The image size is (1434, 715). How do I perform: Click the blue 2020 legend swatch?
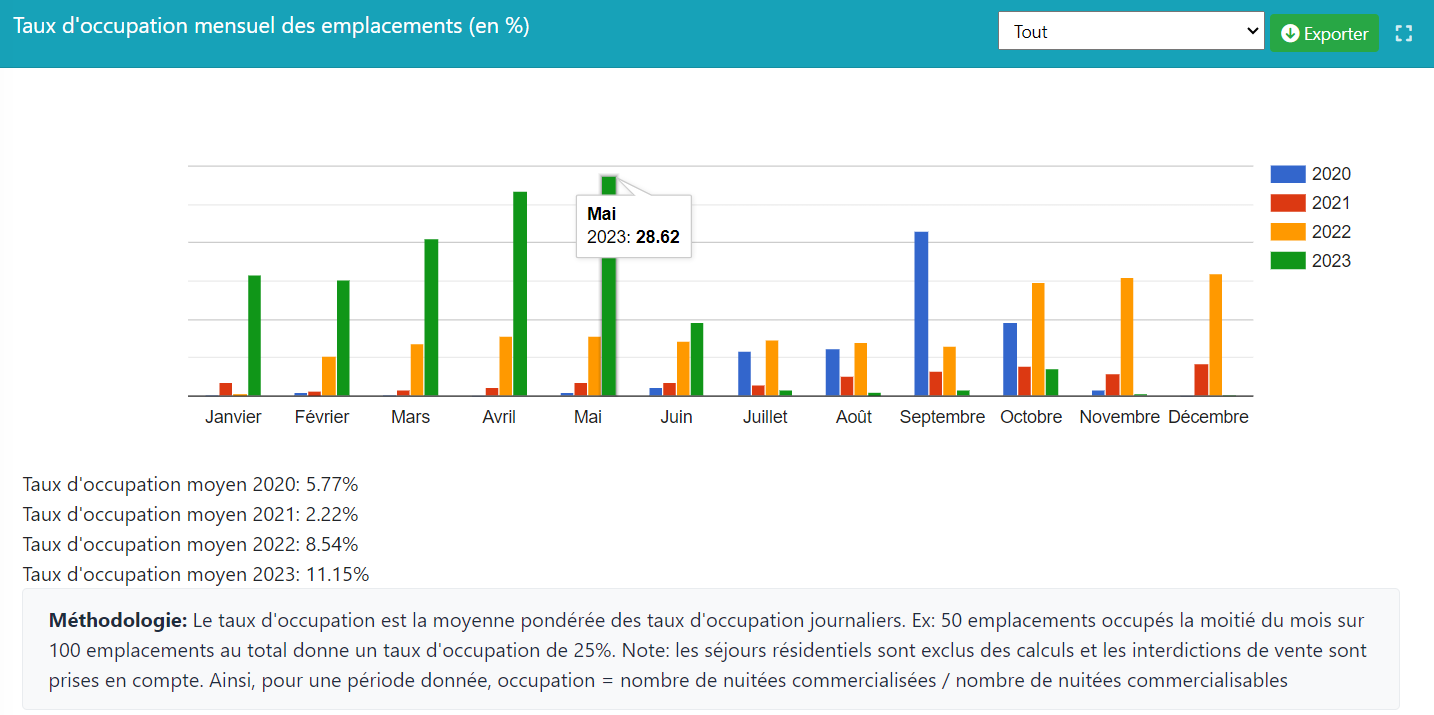tap(1287, 174)
